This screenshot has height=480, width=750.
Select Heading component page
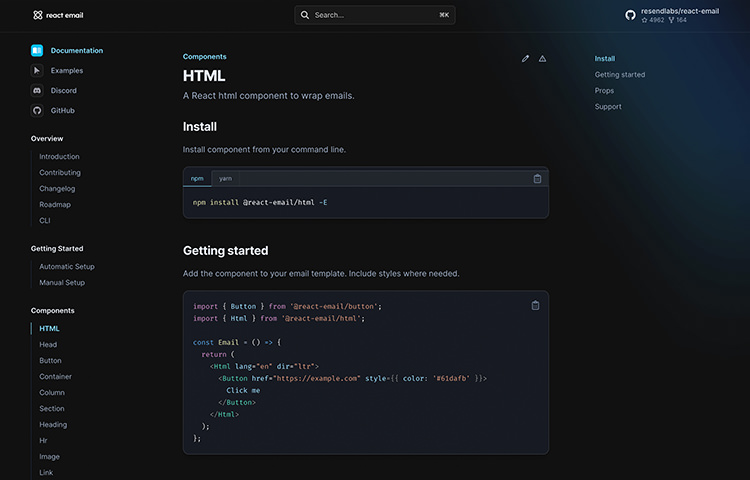[x=53, y=425]
